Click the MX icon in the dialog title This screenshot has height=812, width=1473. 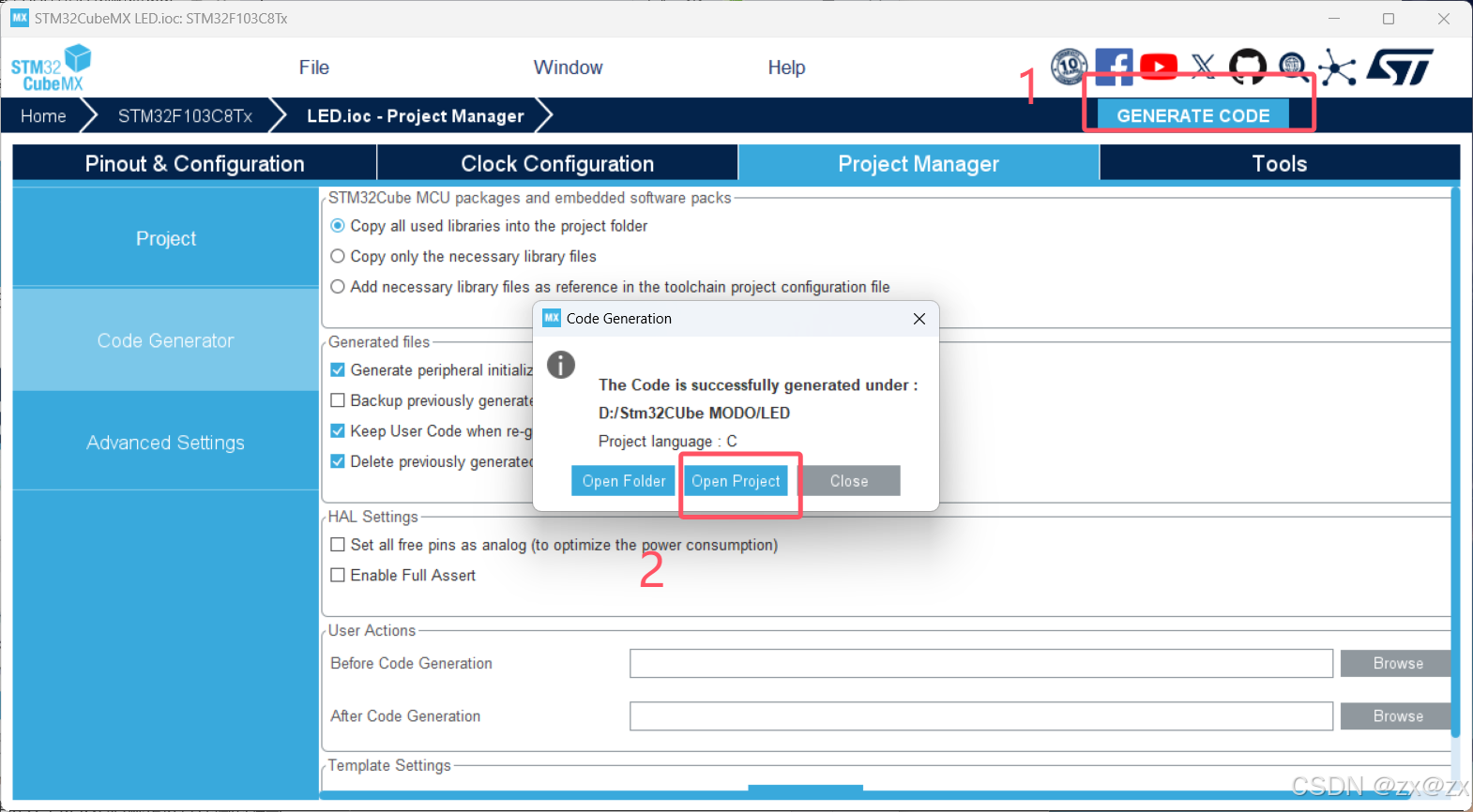coord(552,318)
